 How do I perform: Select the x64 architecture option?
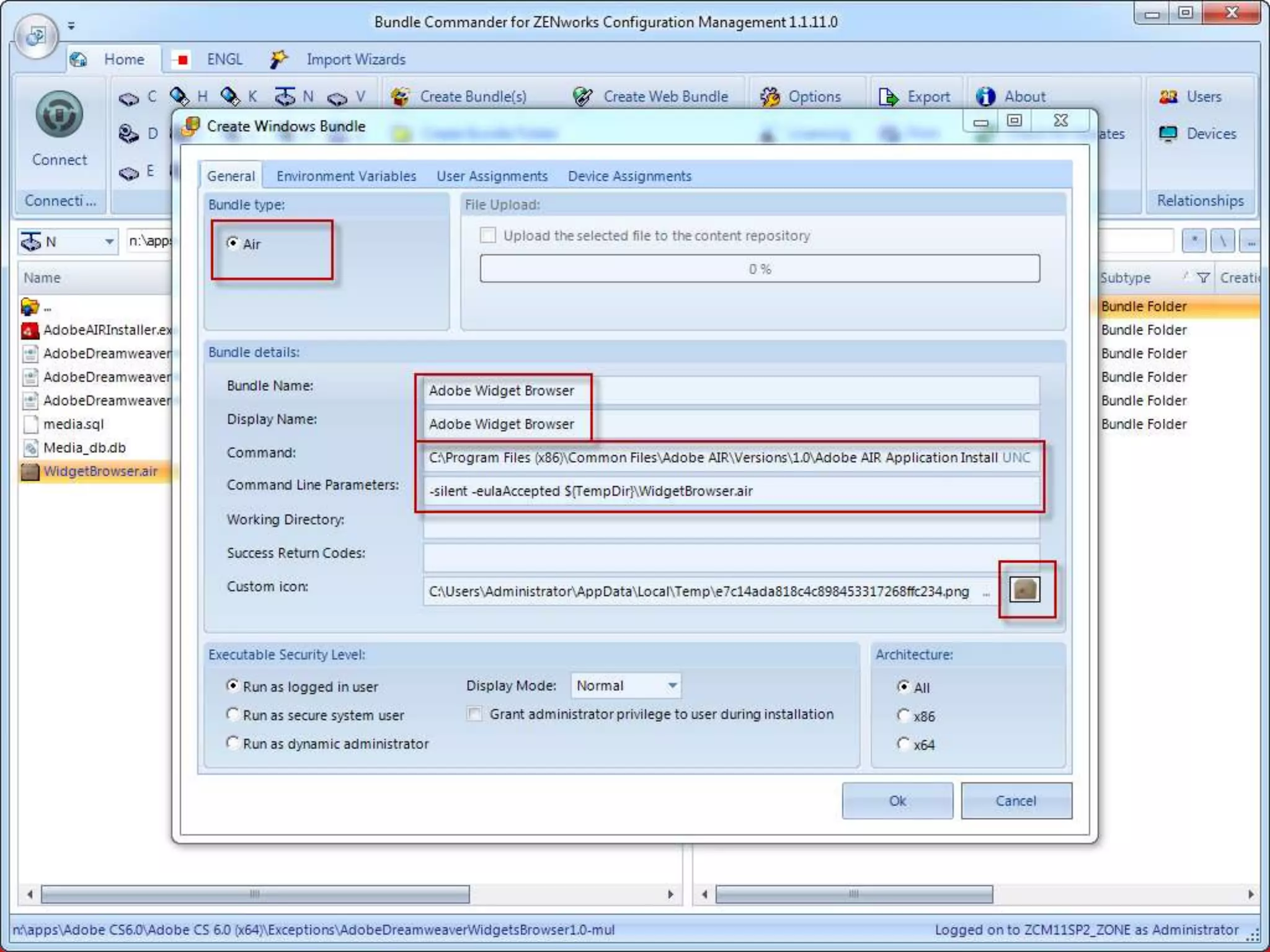tap(904, 744)
